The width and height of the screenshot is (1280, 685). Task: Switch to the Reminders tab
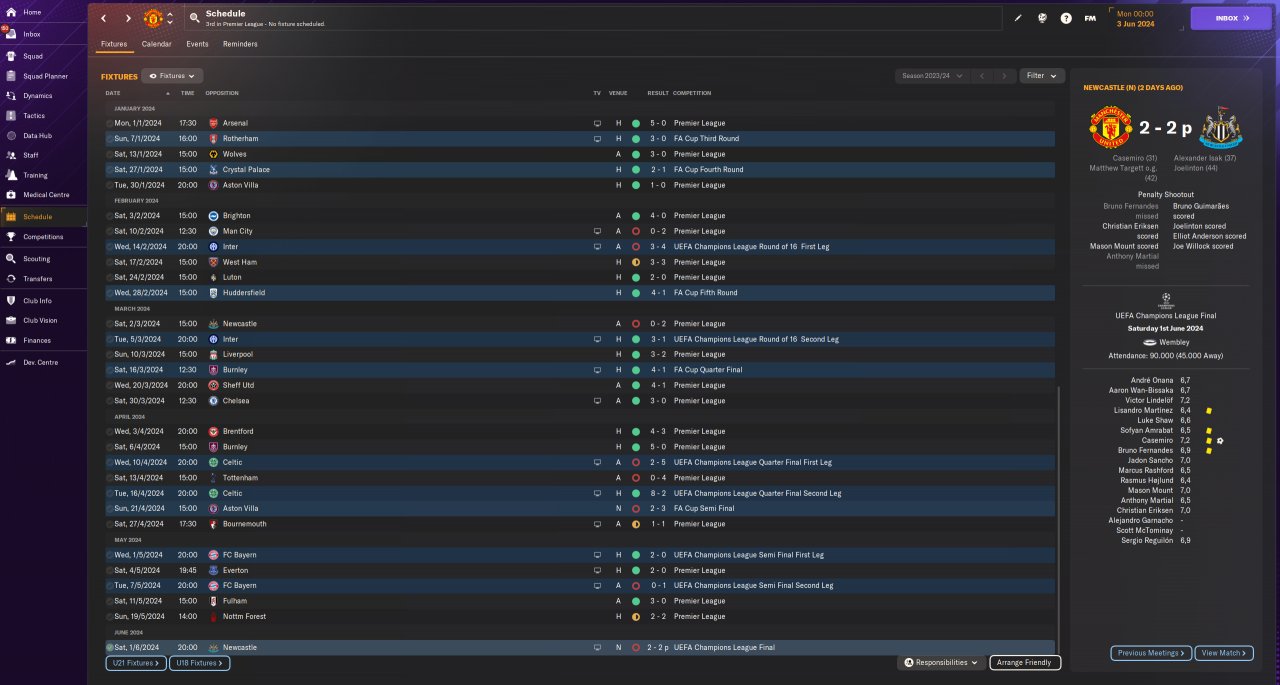(x=240, y=44)
